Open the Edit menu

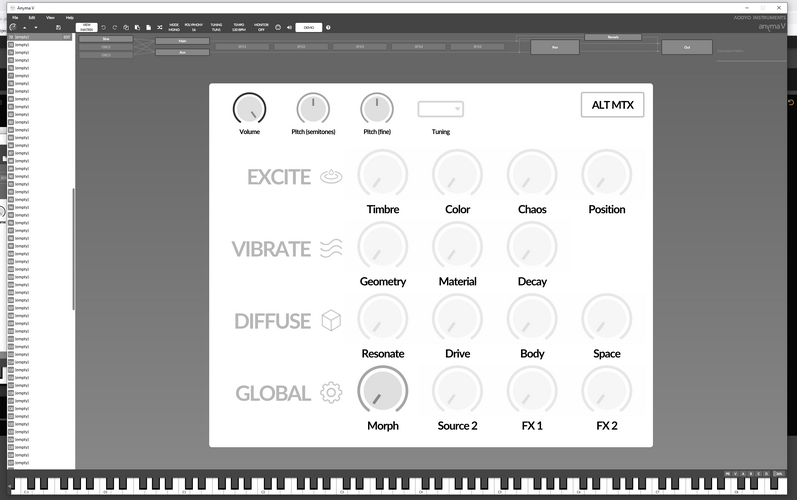tap(32, 18)
